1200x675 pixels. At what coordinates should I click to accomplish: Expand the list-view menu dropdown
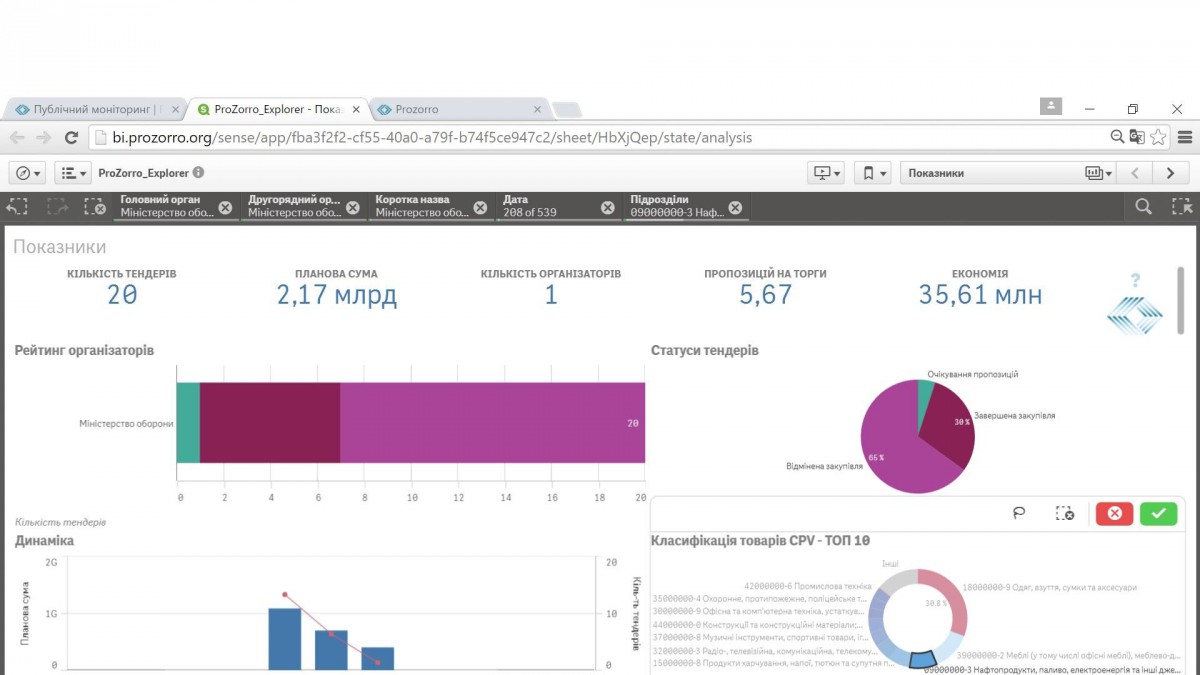(72, 173)
